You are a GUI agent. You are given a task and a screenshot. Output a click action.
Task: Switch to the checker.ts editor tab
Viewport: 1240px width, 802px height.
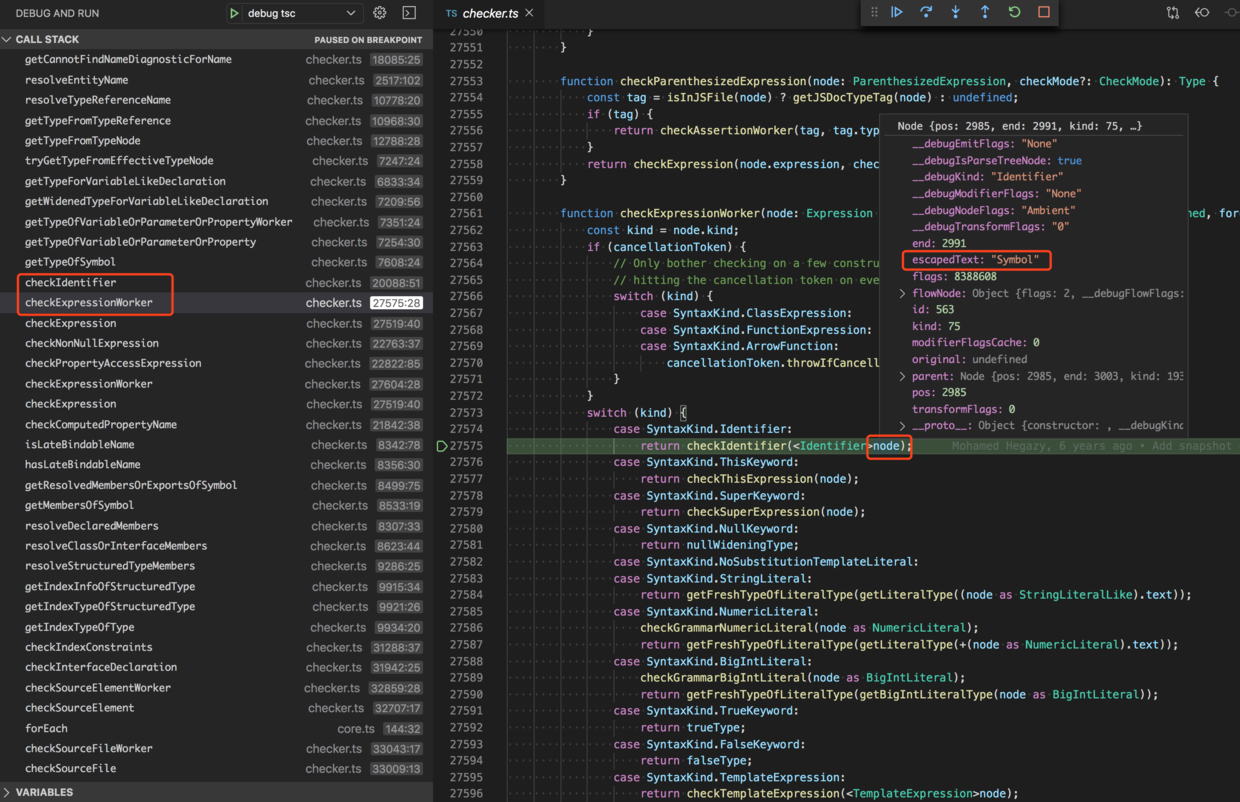tap(489, 13)
